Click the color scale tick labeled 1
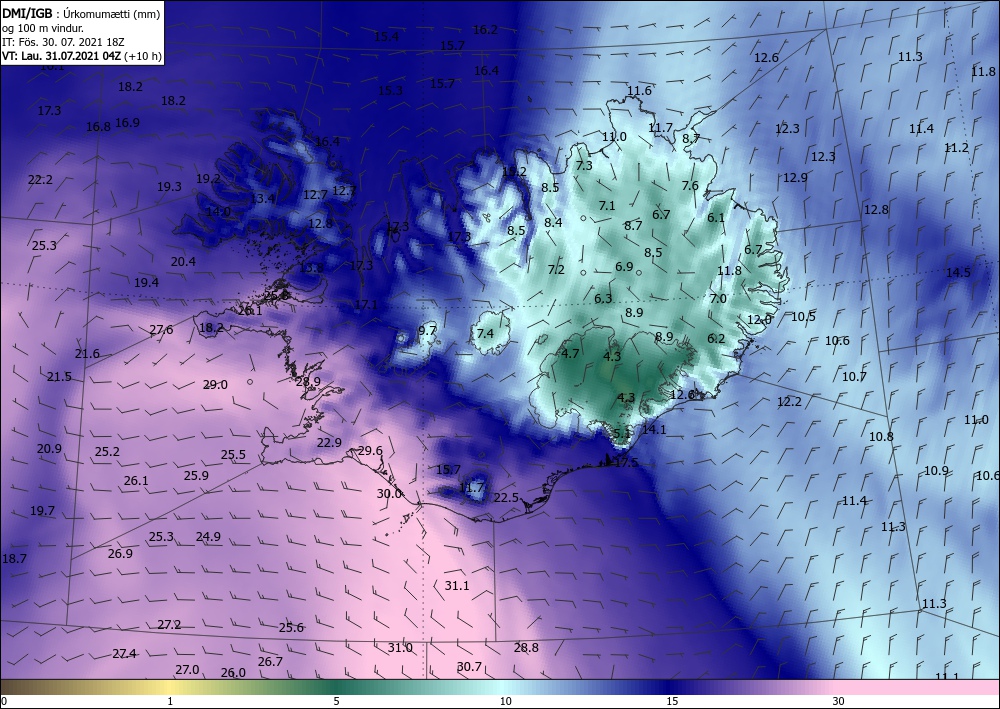 tap(170, 702)
